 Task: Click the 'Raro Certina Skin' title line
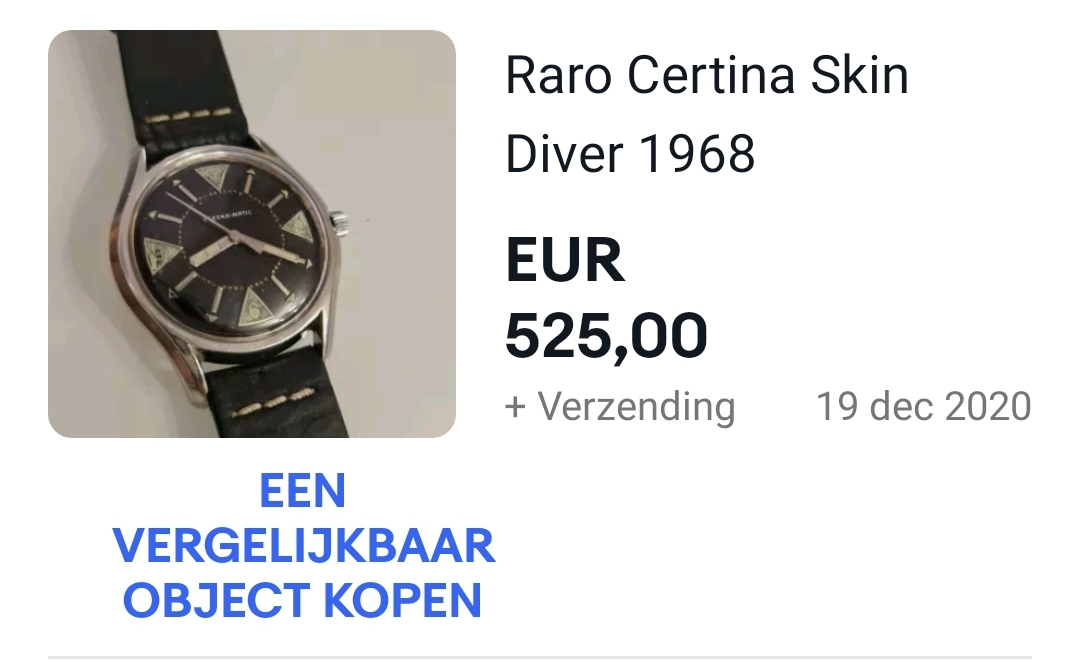[x=707, y=75]
